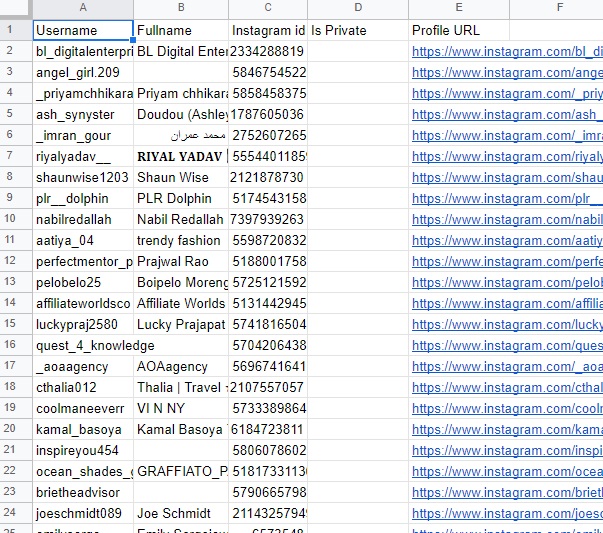This screenshot has width=603, height=533.
Task: Click row number 15 header
Action: (15, 324)
